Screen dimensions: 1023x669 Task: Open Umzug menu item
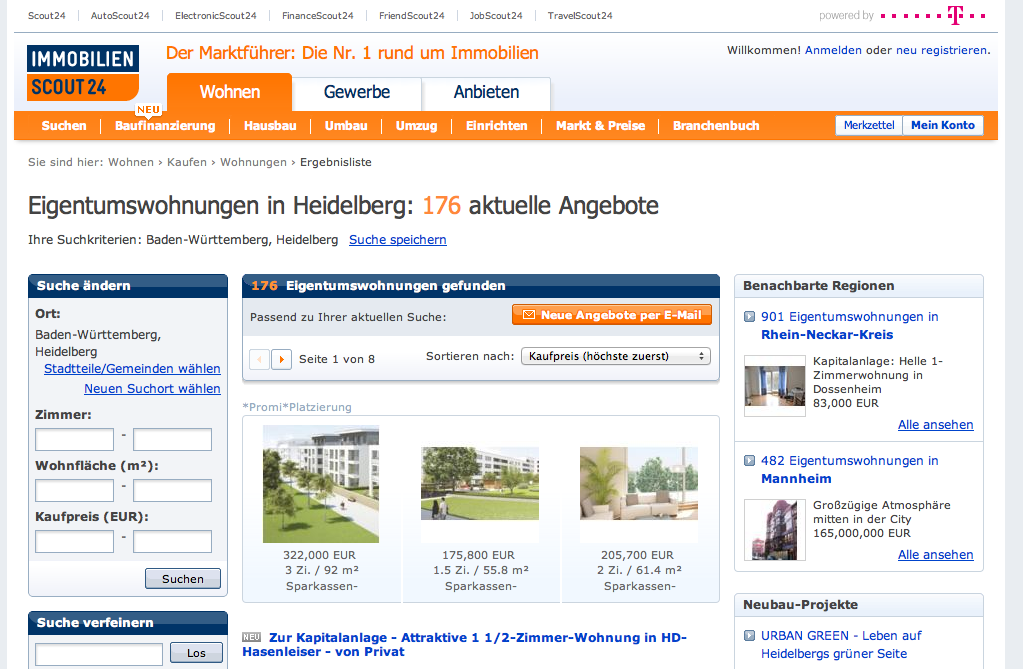pos(416,126)
